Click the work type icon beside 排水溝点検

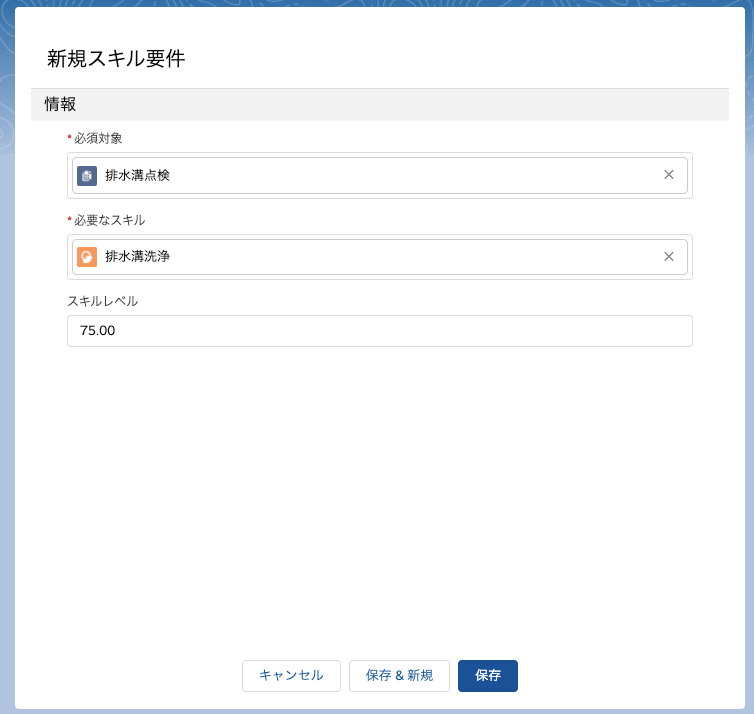(87, 175)
